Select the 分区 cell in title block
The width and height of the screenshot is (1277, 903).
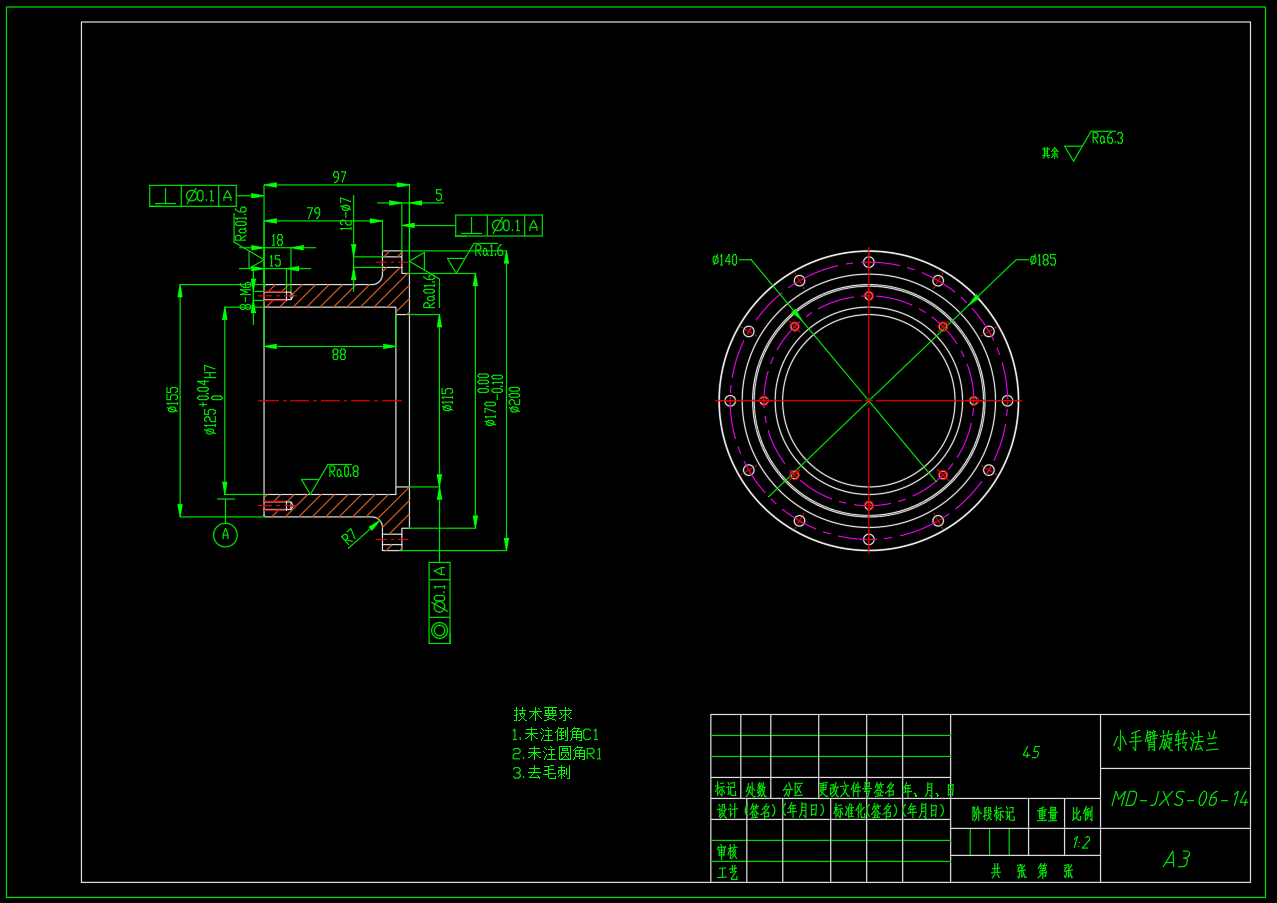click(793, 789)
